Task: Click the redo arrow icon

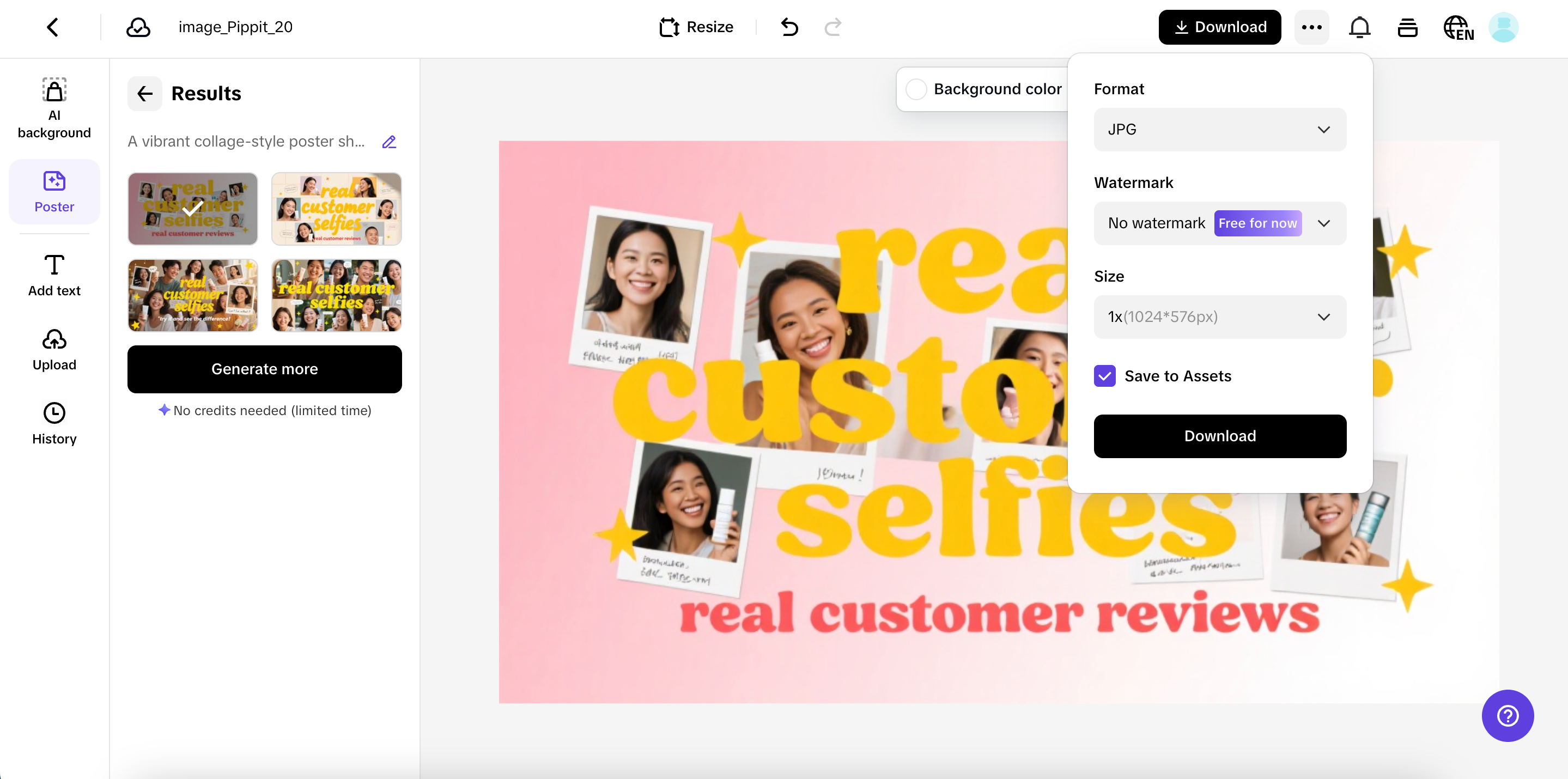Action: coord(832,27)
